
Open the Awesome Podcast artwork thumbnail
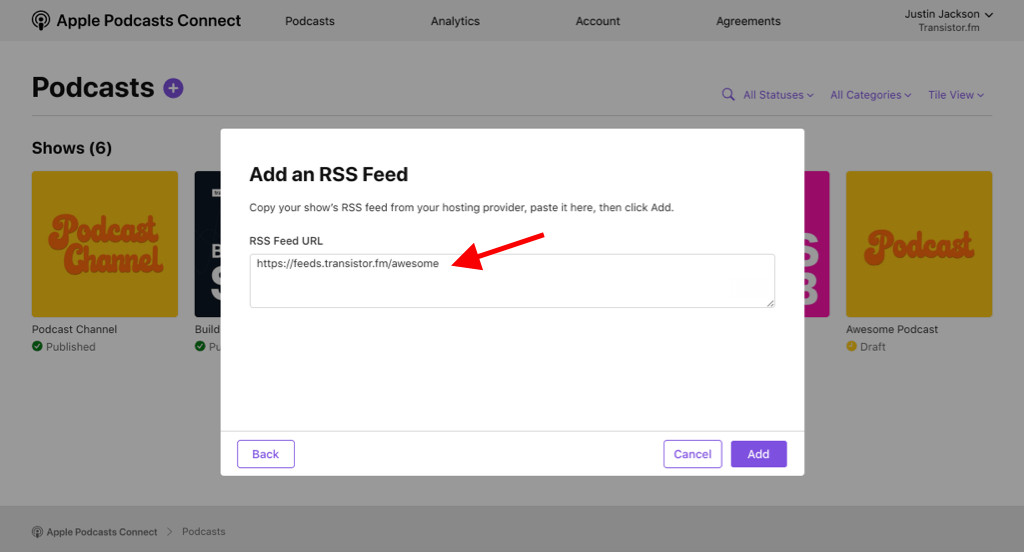point(918,244)
